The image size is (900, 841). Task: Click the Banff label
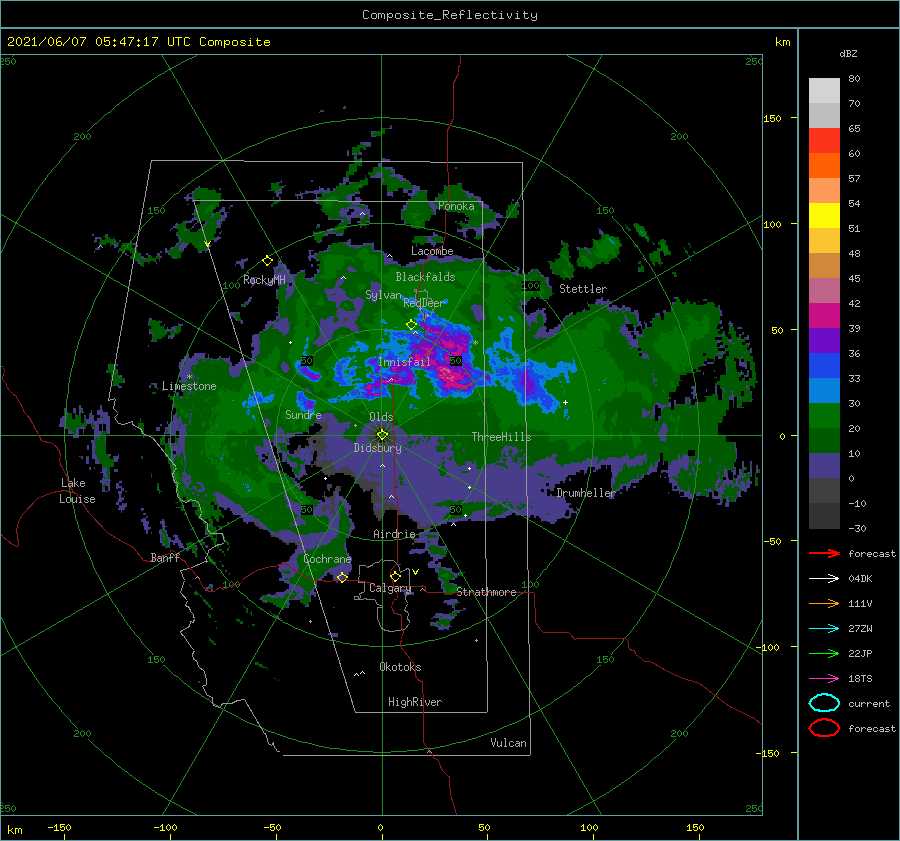pyautogui.click(x=165, y=557)
